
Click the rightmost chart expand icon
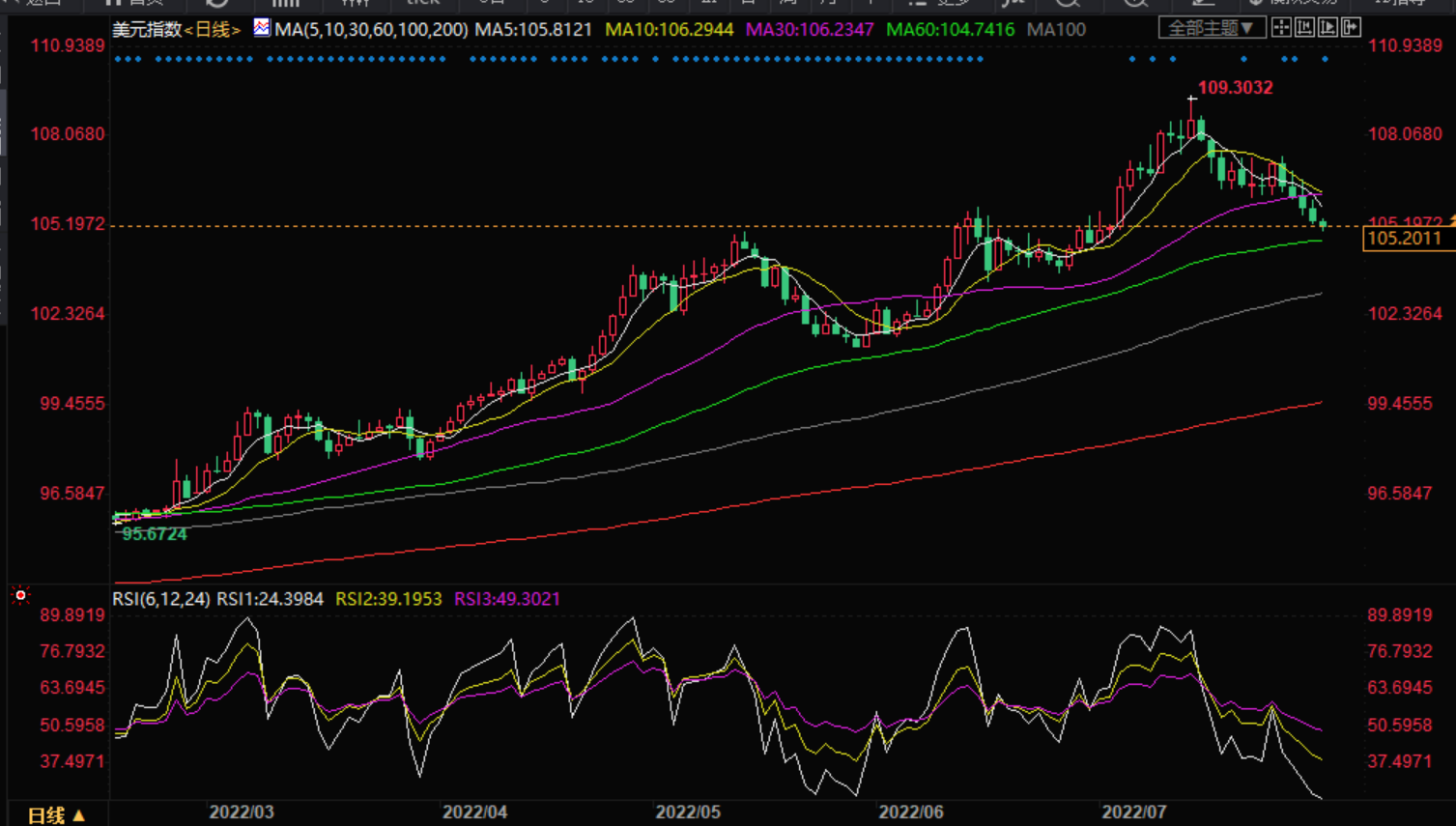point(1352,28)
